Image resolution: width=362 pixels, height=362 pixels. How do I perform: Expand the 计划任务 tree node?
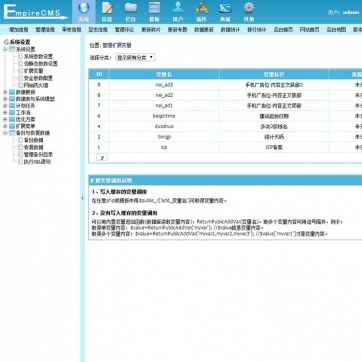coord(5,106)
